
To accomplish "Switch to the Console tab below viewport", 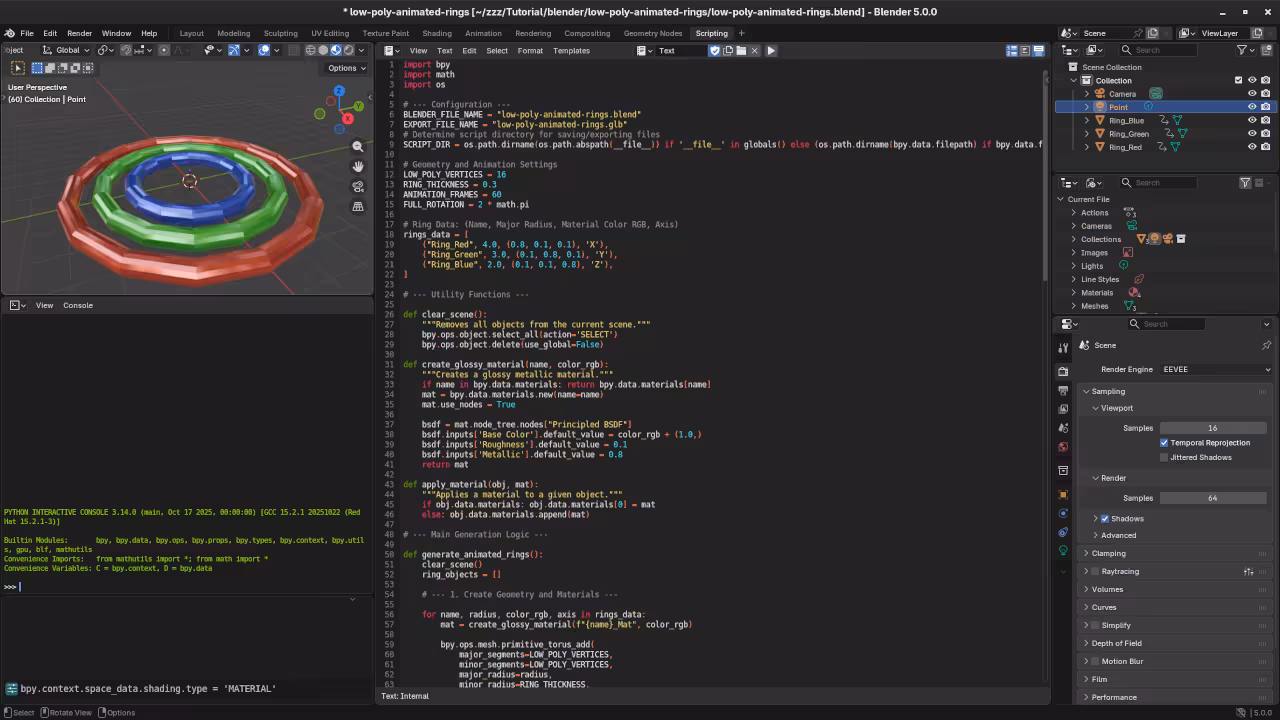I will tap(77, 305).
